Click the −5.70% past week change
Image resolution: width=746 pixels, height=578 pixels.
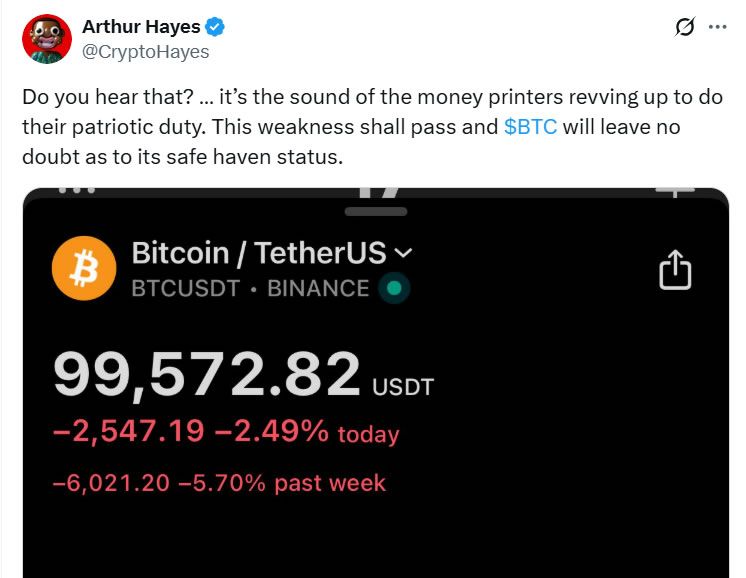tap(222, 483)
